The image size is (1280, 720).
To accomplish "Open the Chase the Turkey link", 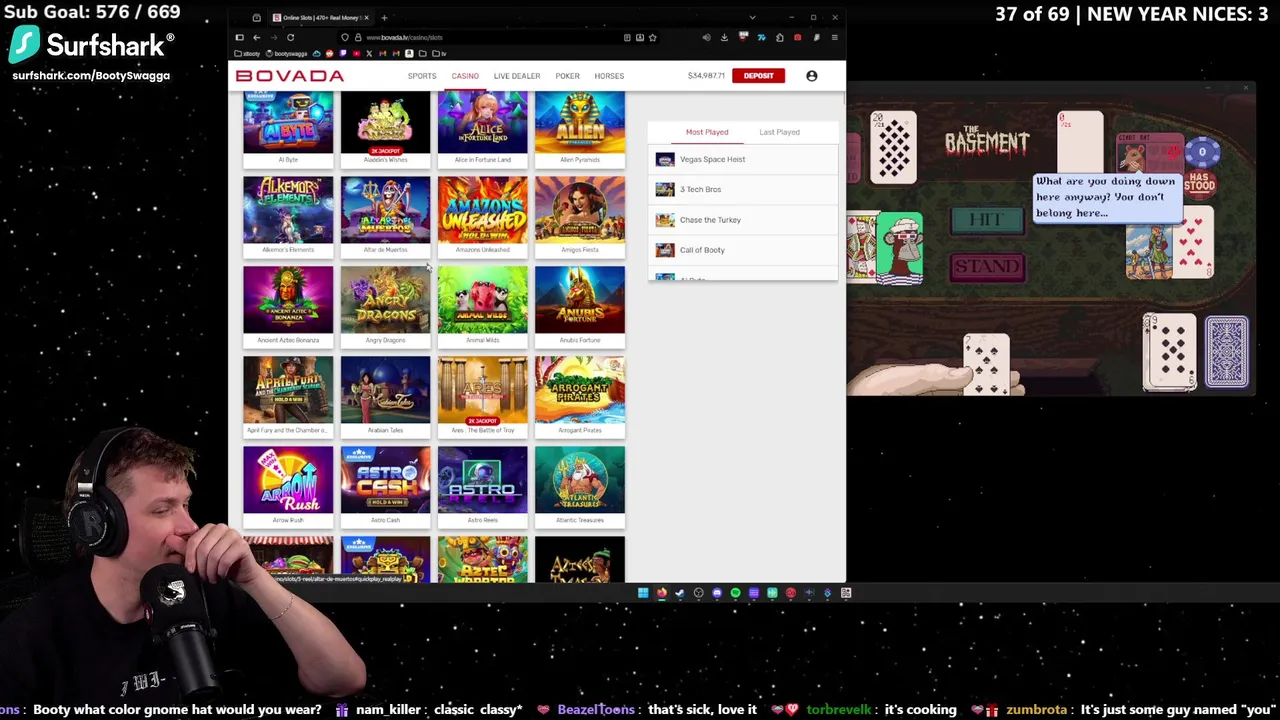I will (x=710, y=220).
